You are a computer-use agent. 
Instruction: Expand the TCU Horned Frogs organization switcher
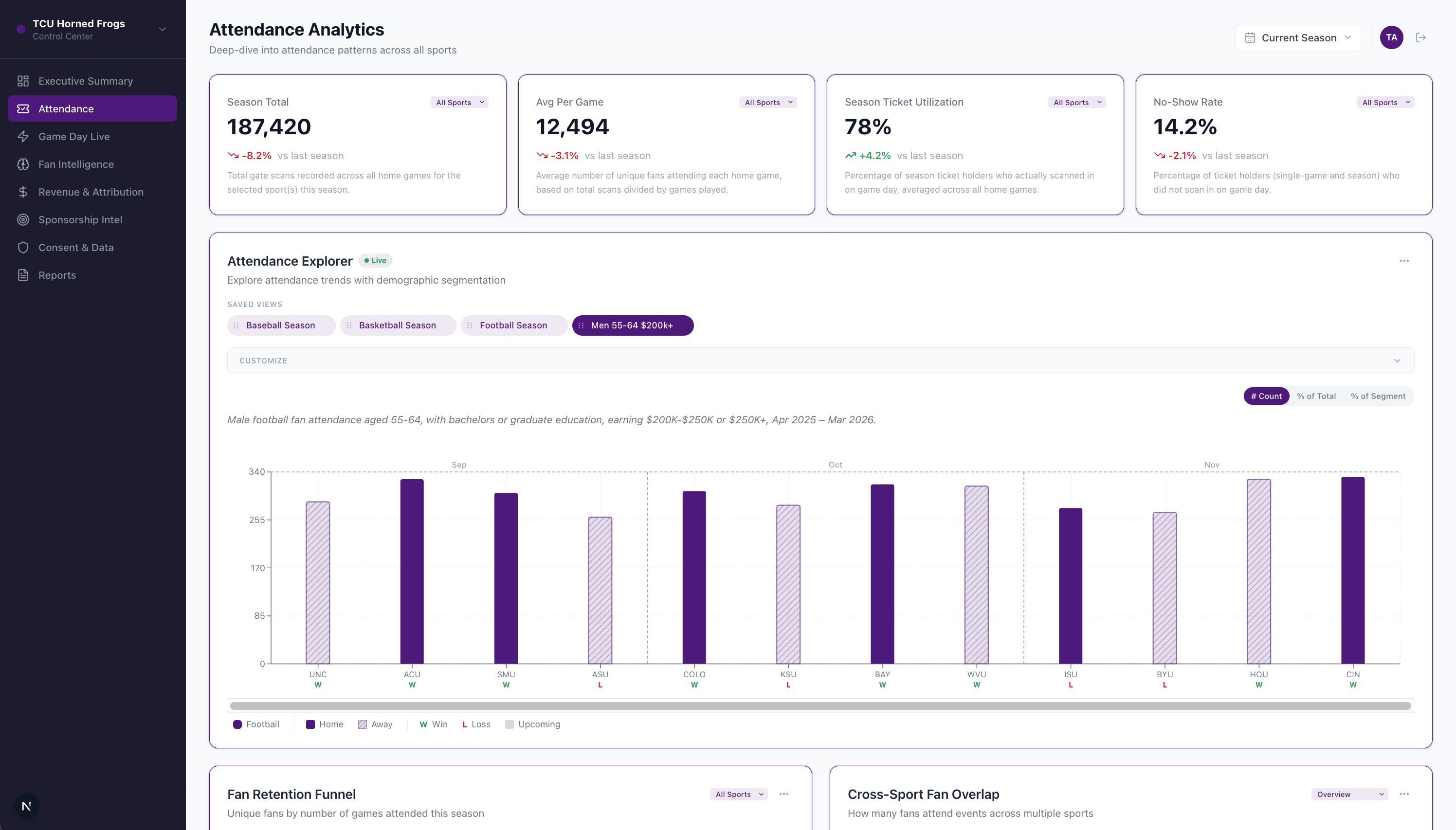[x=92, y=29]
